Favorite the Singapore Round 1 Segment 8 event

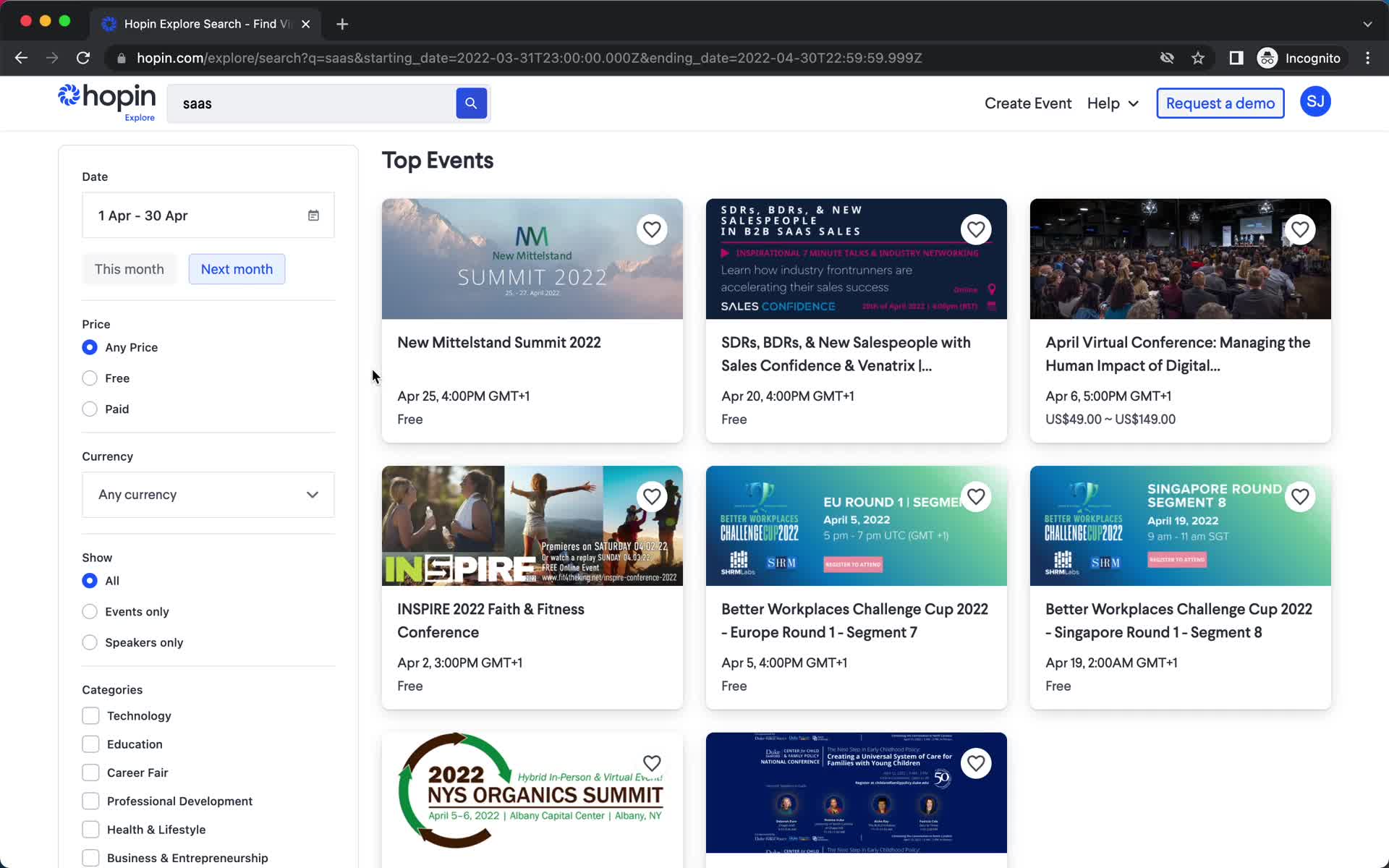pos(1300,497)
